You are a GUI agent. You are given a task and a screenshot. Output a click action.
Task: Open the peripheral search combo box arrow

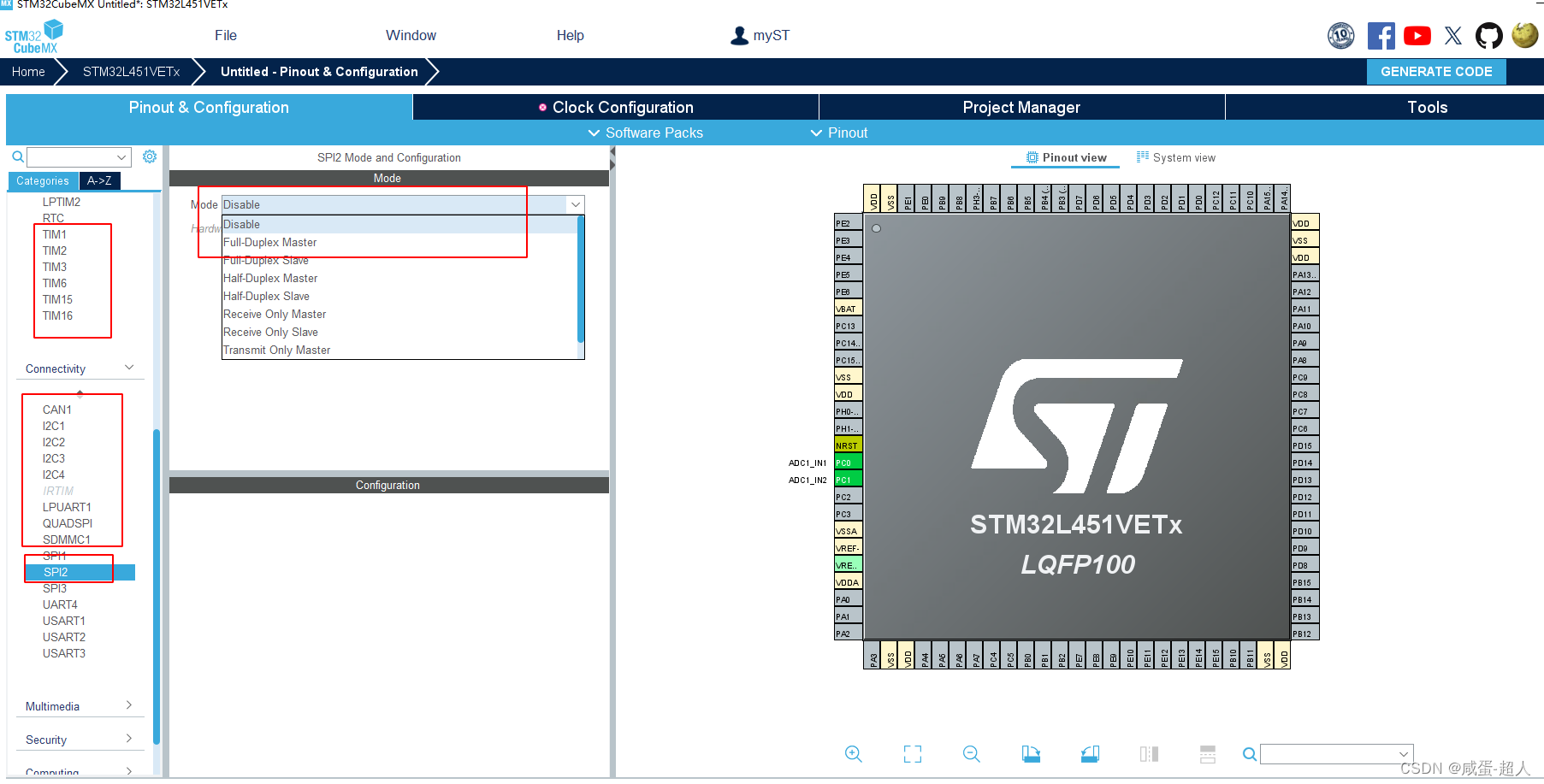[121, 157]
